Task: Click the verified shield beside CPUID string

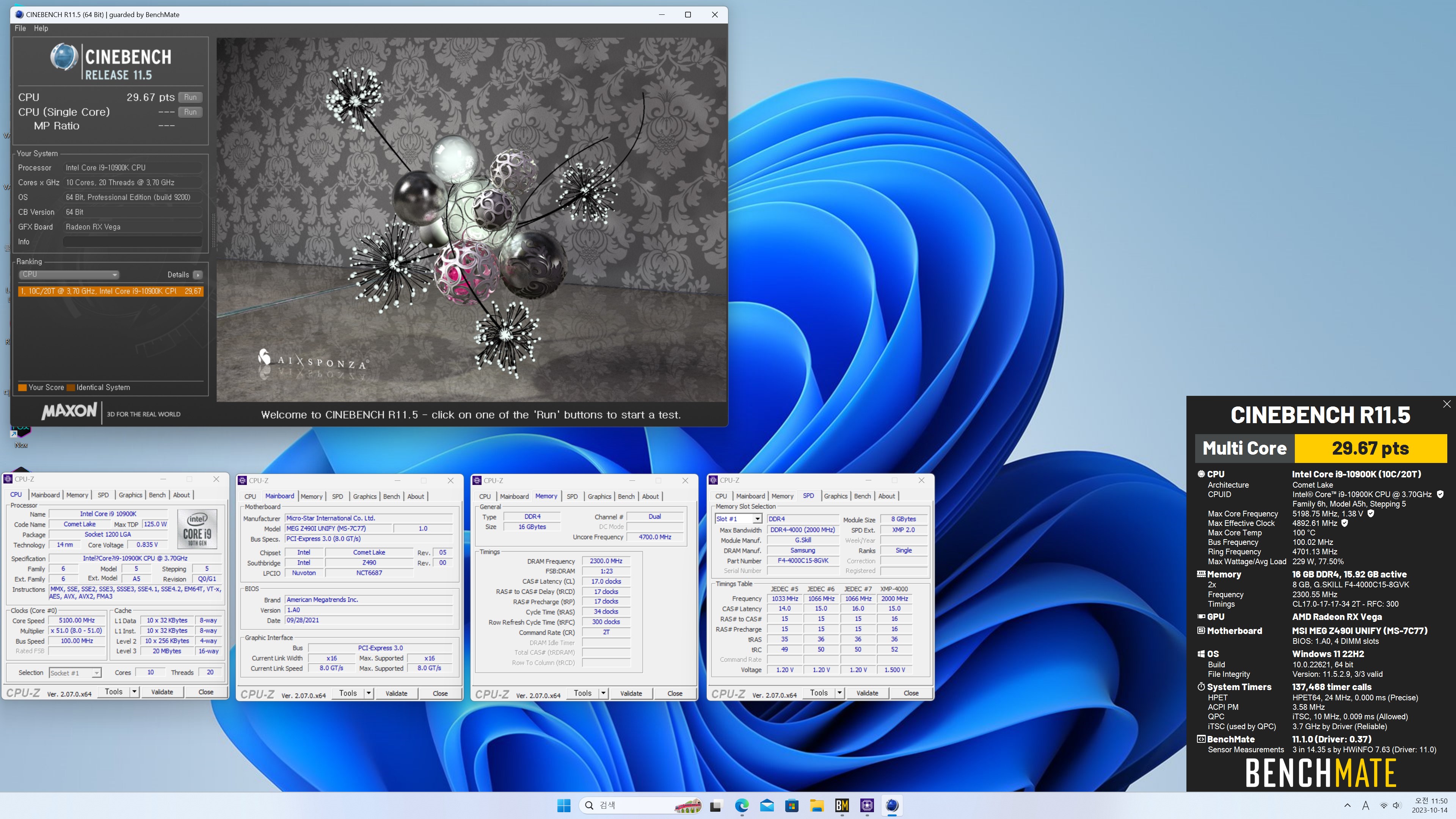Action: tap(1440, 494)
